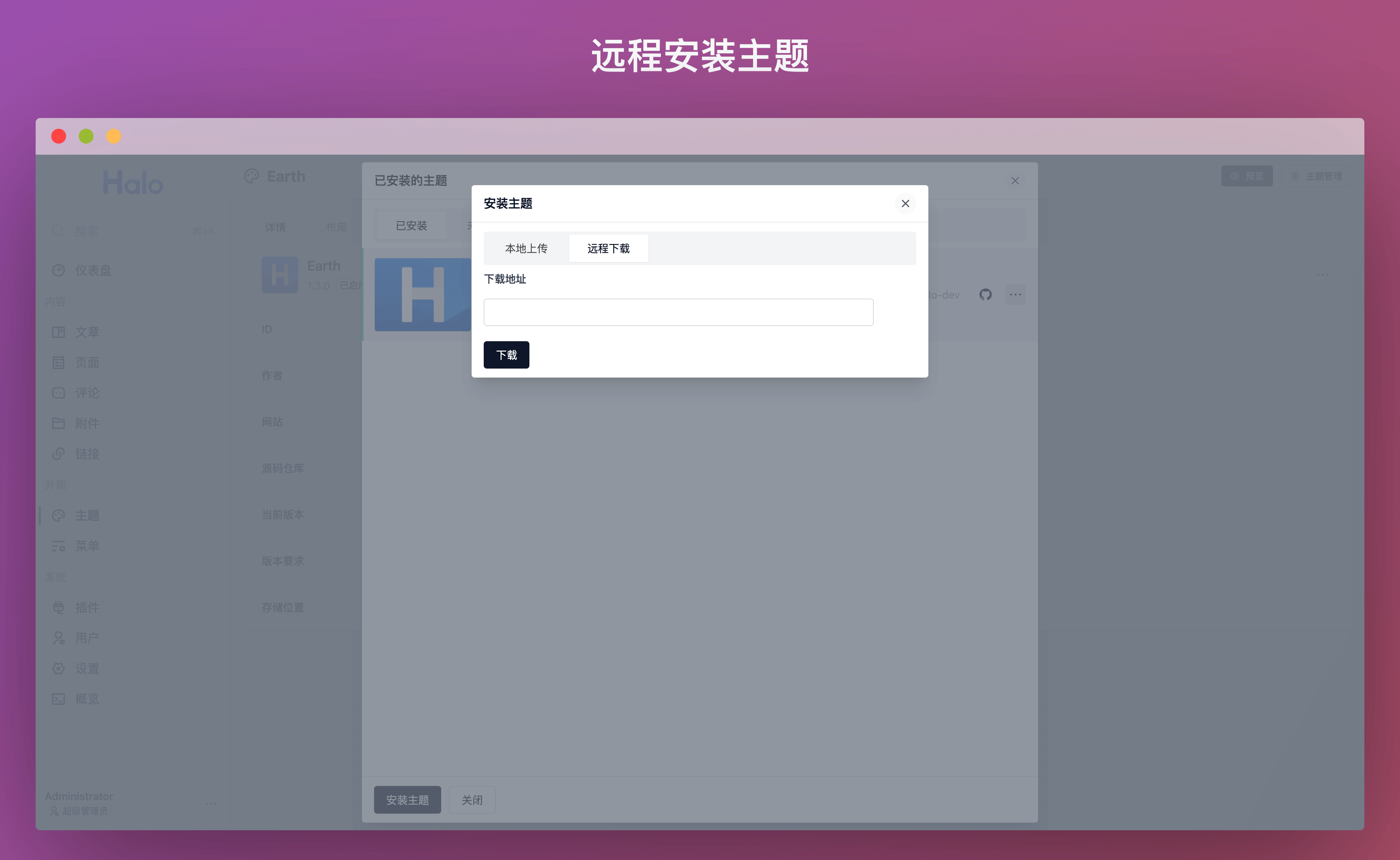
Task: Click the GitHub icon next to halo-dev
Action: (985, 295)
